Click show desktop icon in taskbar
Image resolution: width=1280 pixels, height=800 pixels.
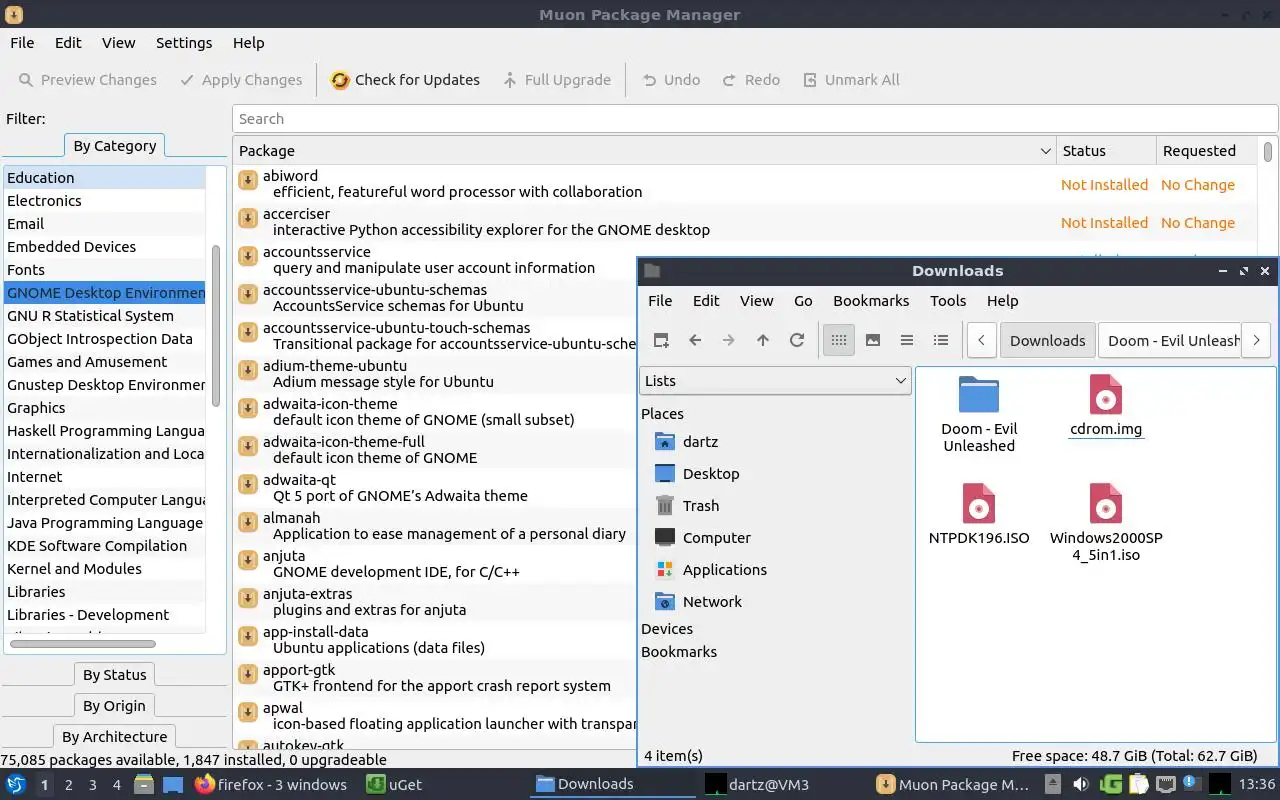[x=172, y=784]
